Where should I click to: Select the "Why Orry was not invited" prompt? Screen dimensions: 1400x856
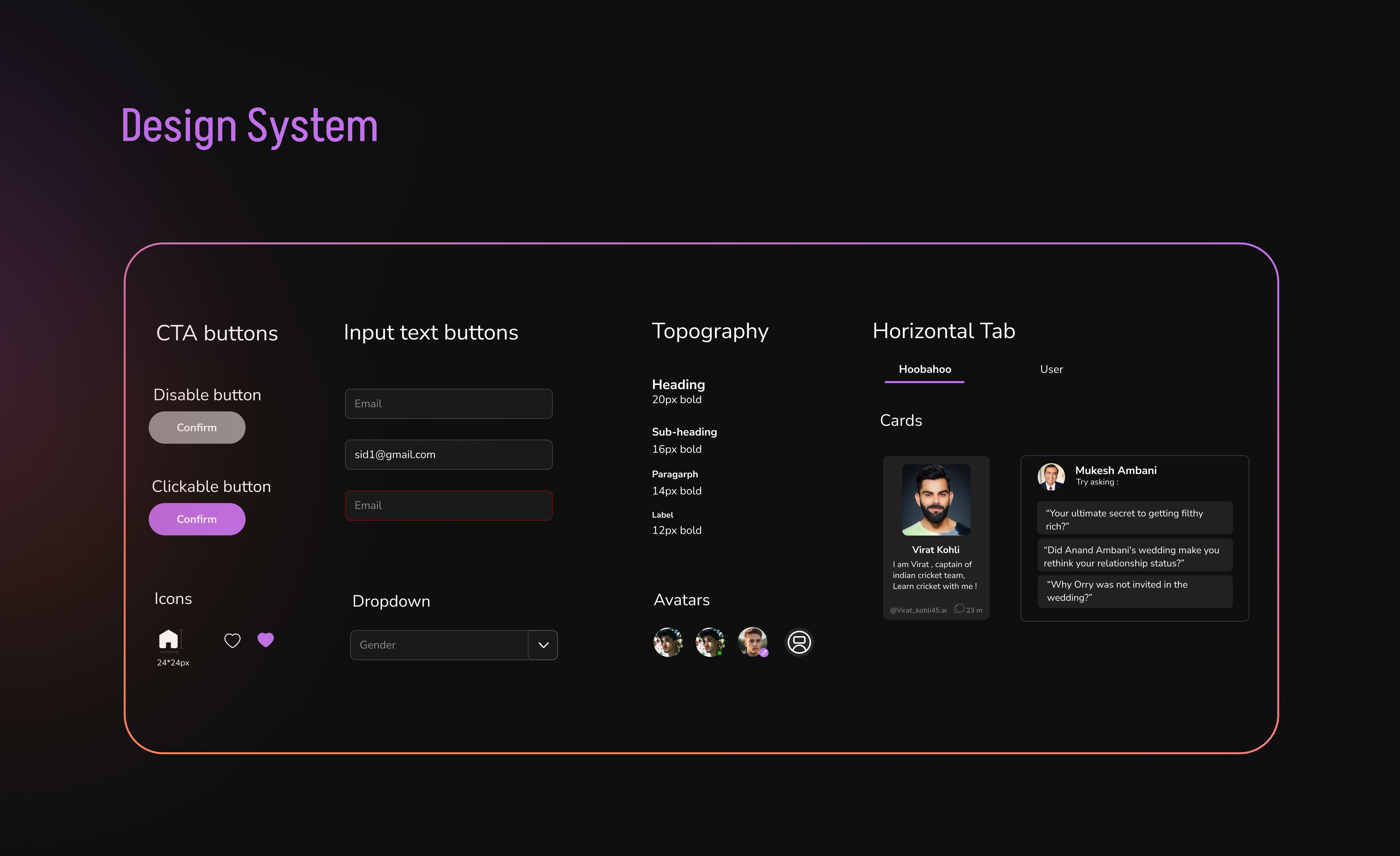(x=1135, y=591)
